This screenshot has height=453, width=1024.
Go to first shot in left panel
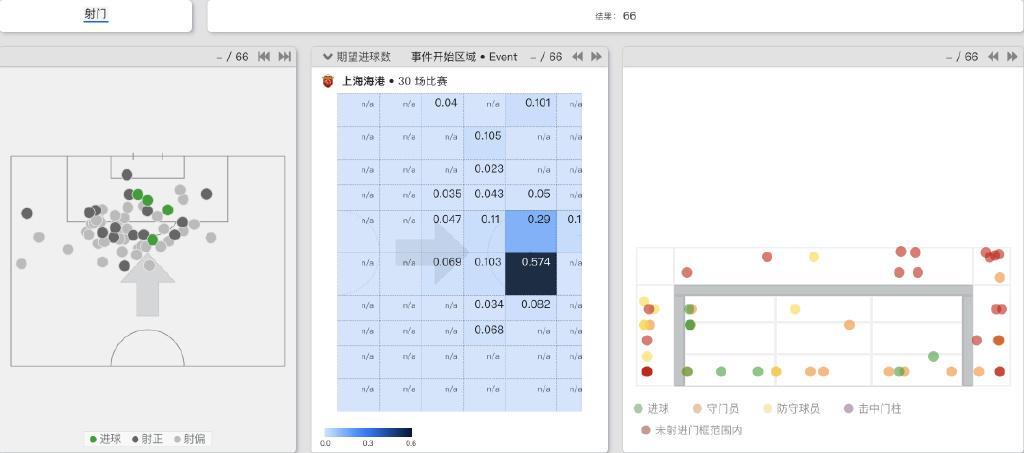[x=265, y=57]
